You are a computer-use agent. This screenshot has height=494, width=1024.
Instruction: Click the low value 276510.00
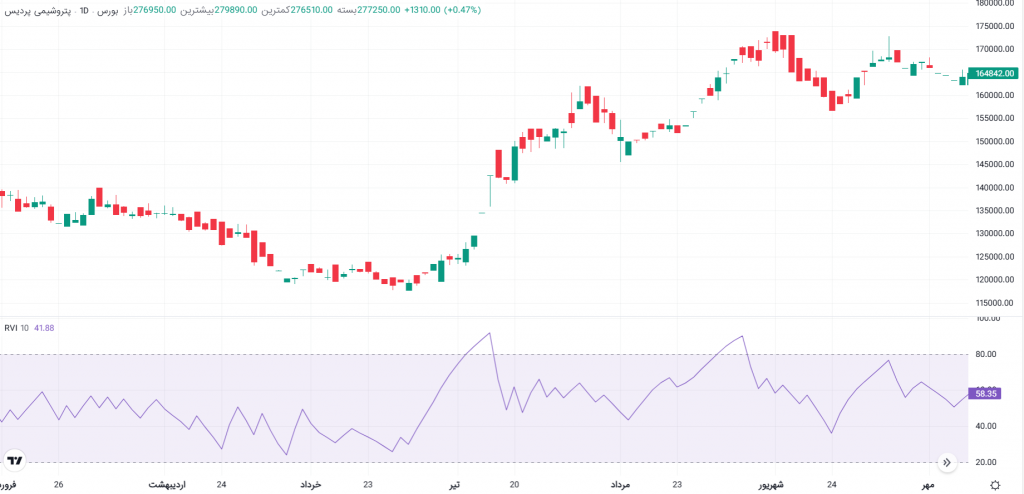[x=312, y=10]
